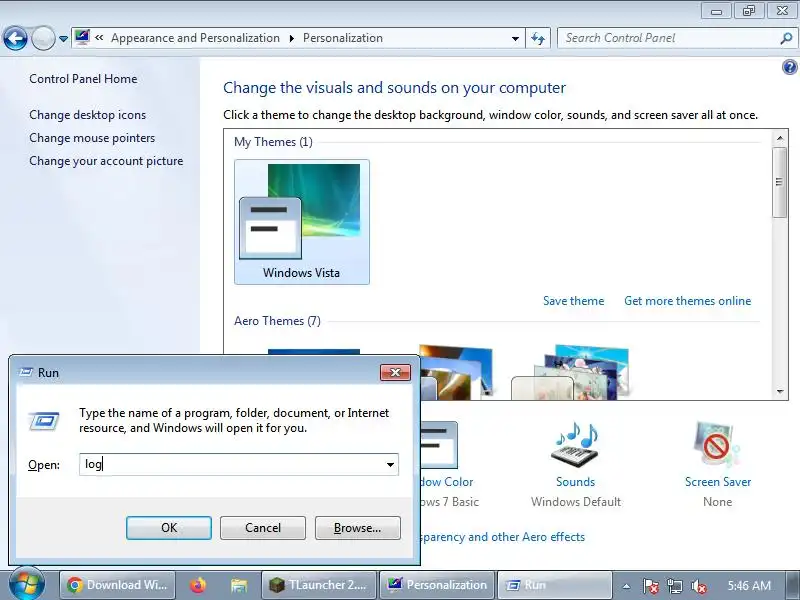The width and height of the screenshot is (800, 600).
Task: Select the Windows Vista theme
Action: point(302,221)
